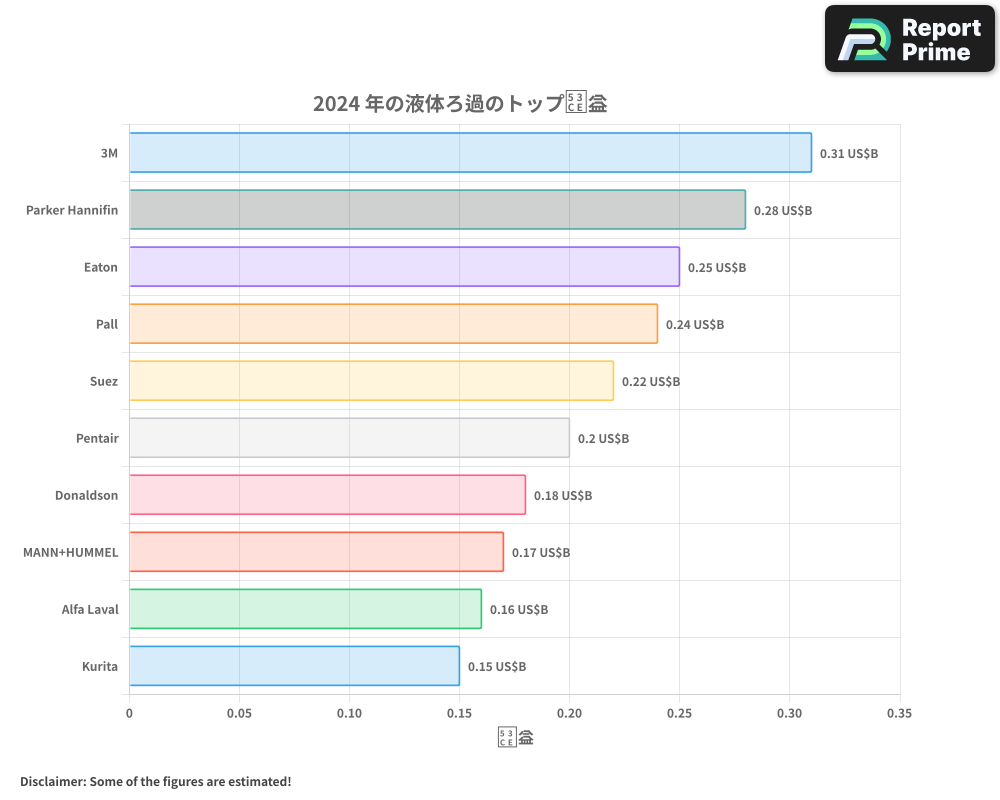Viewport: 1000px width, 800px height.
Task: Click the 0.35 x-axis tick label
Action: 899,713
